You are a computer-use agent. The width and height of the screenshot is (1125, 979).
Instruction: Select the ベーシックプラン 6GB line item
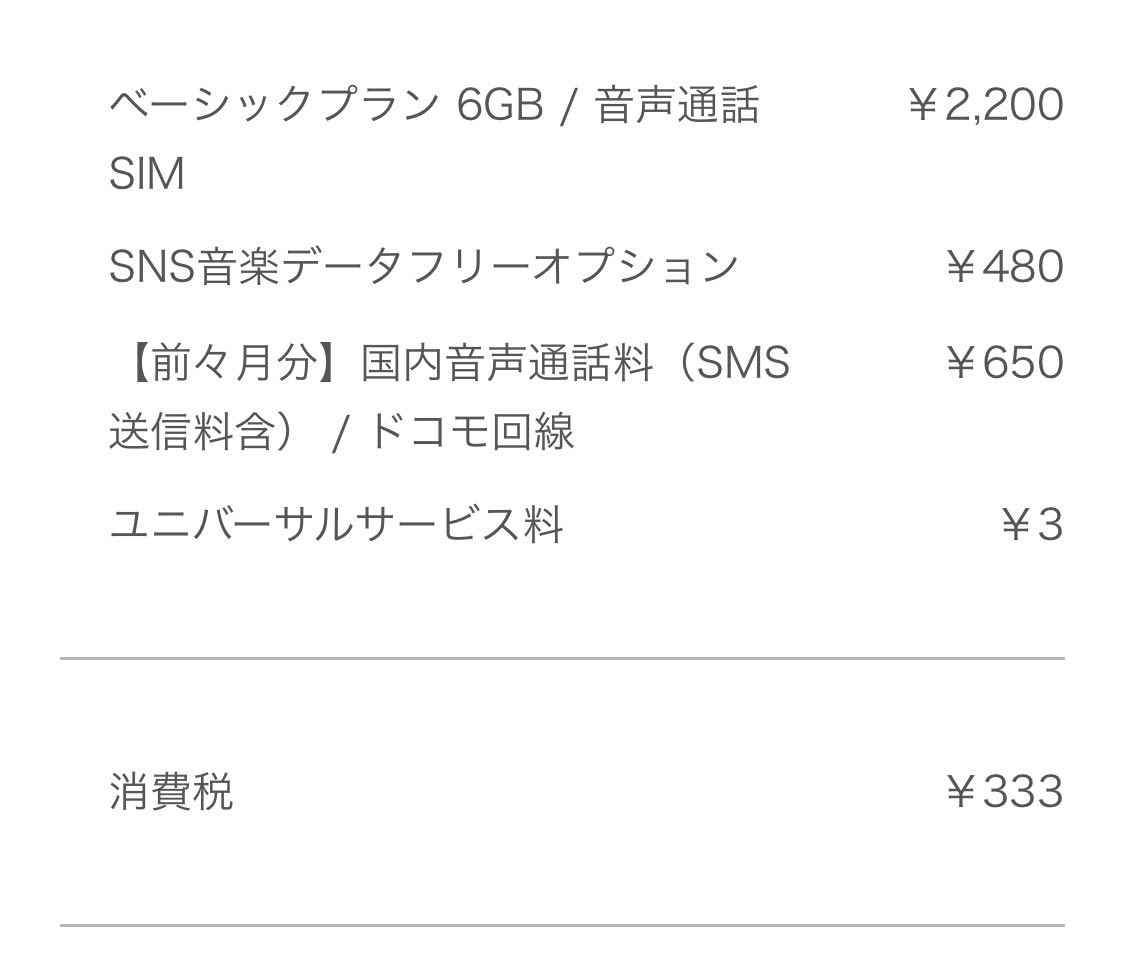click(x=585, y=139)
